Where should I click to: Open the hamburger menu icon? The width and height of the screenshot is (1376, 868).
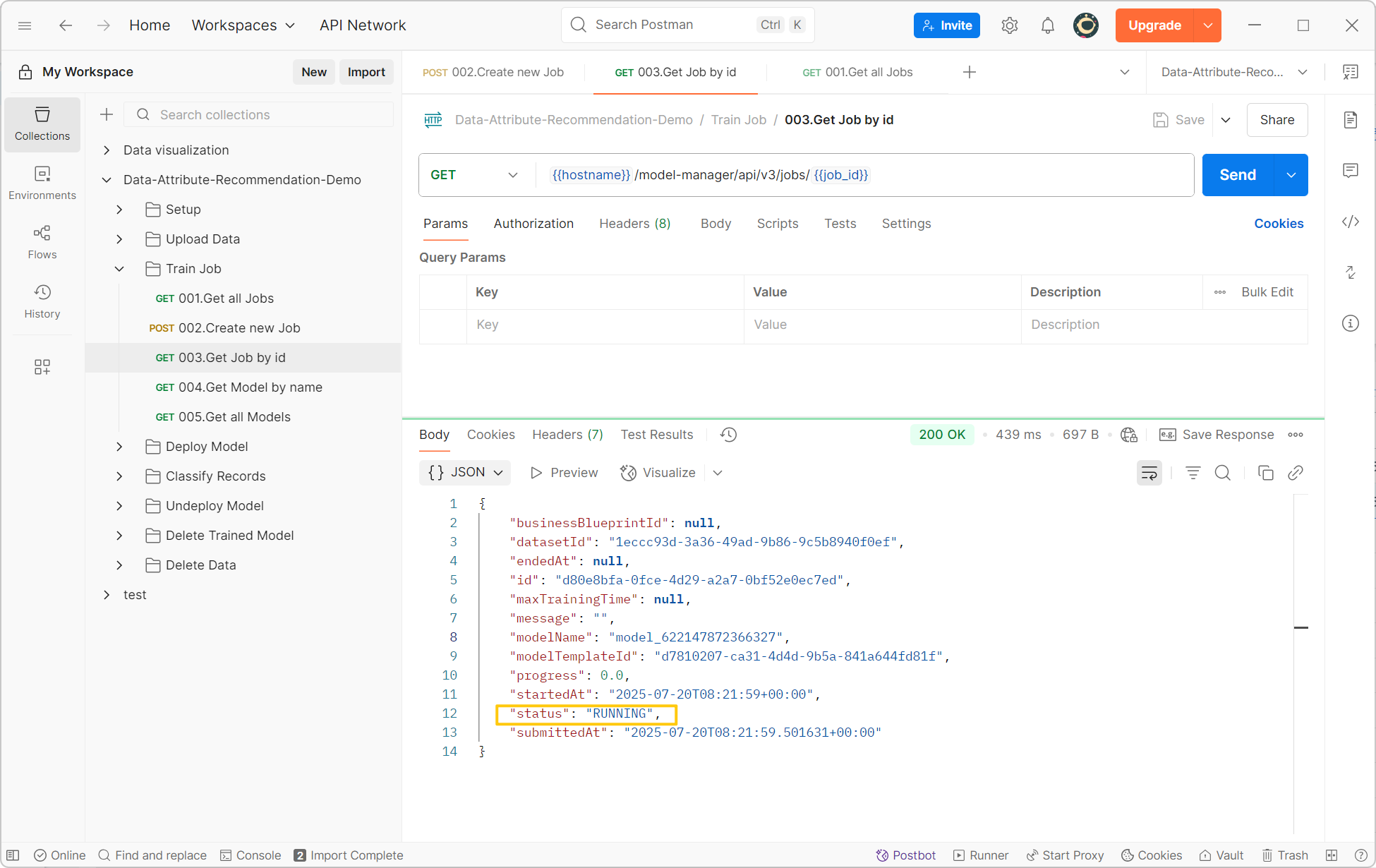pyautogui.click(x=25, y=25)
